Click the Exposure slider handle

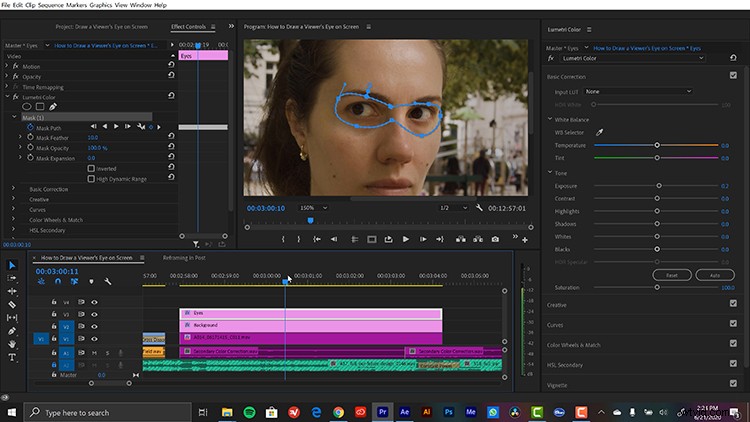pyautogui.click(x=659, y=186)
